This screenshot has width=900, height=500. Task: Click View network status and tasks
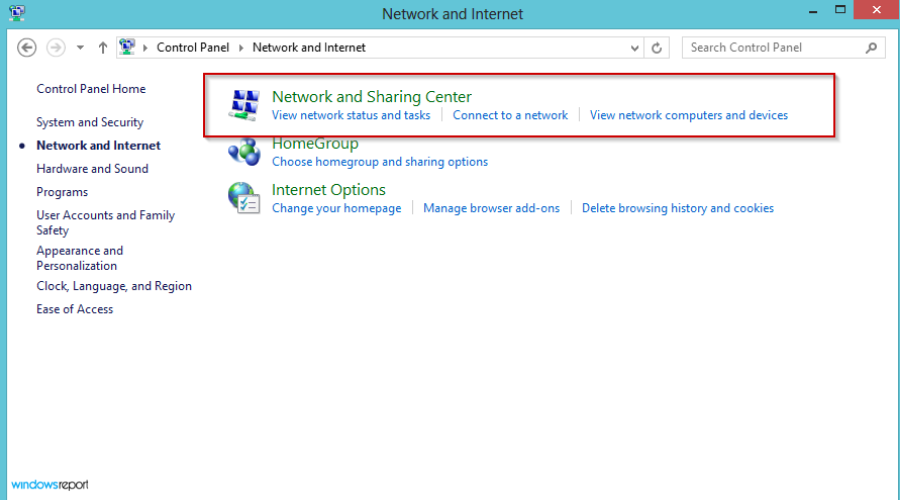[351, 115]
